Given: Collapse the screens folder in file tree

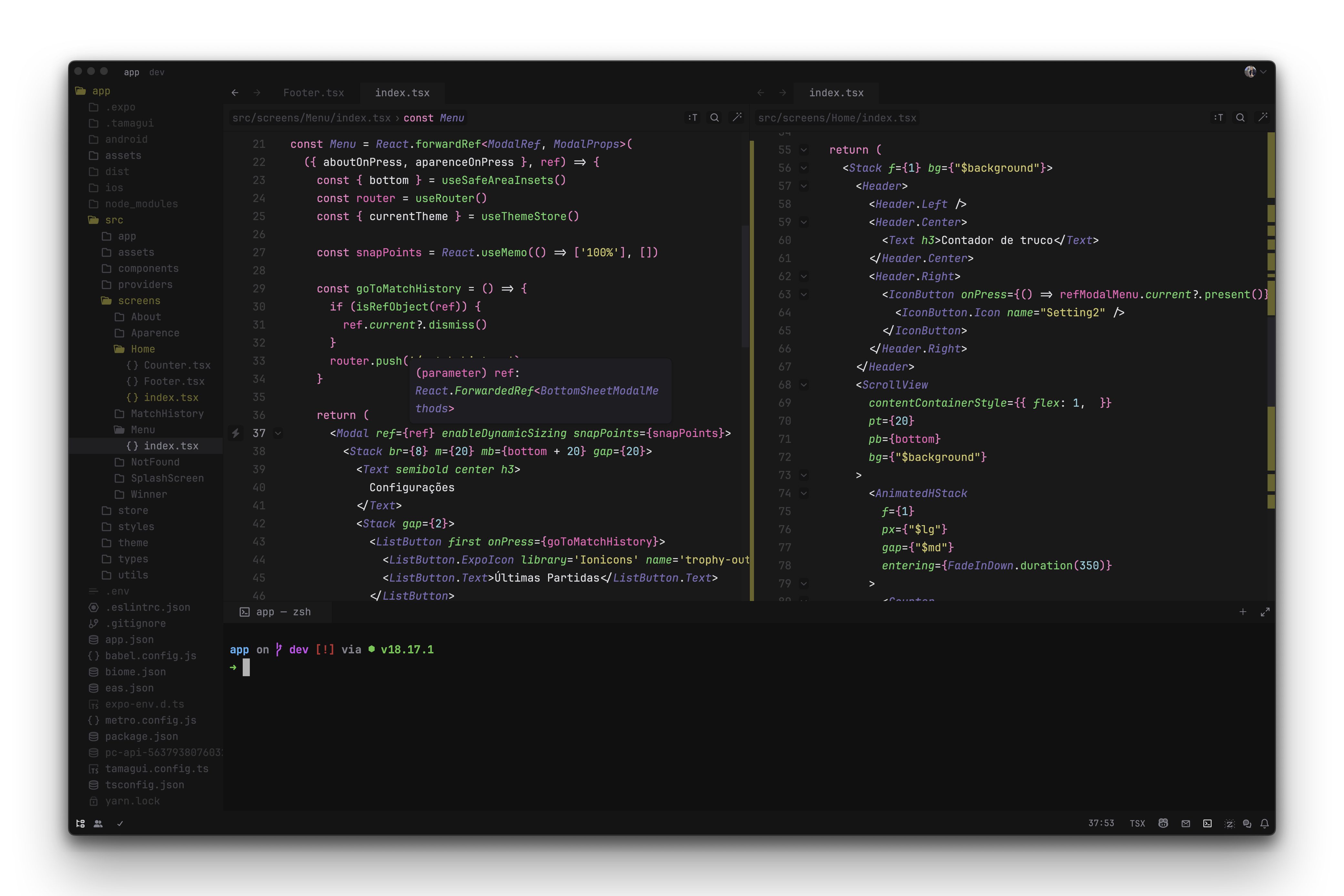Looking at the screenshot, I should pos(139,300).
